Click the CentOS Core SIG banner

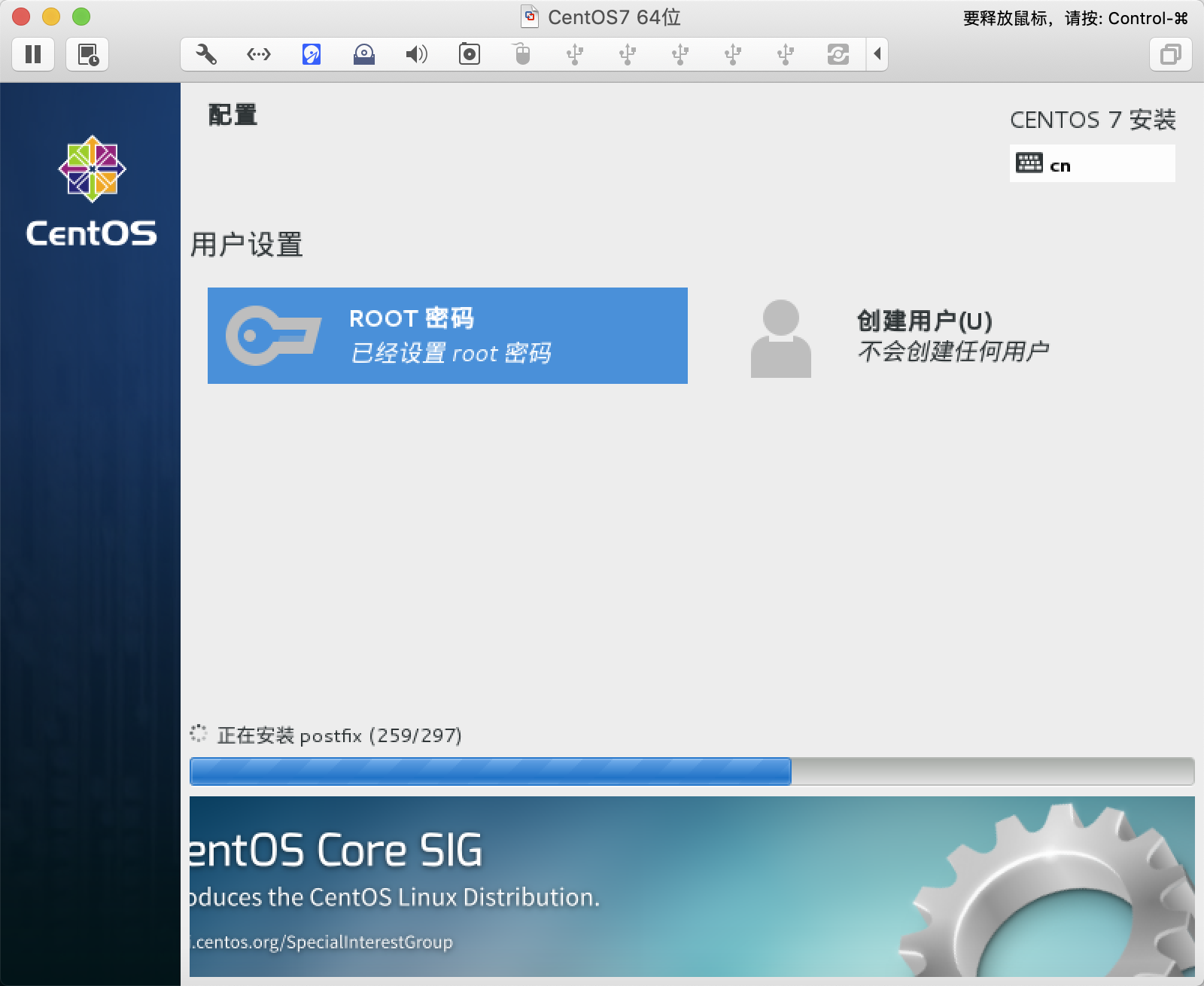point(692,887)
